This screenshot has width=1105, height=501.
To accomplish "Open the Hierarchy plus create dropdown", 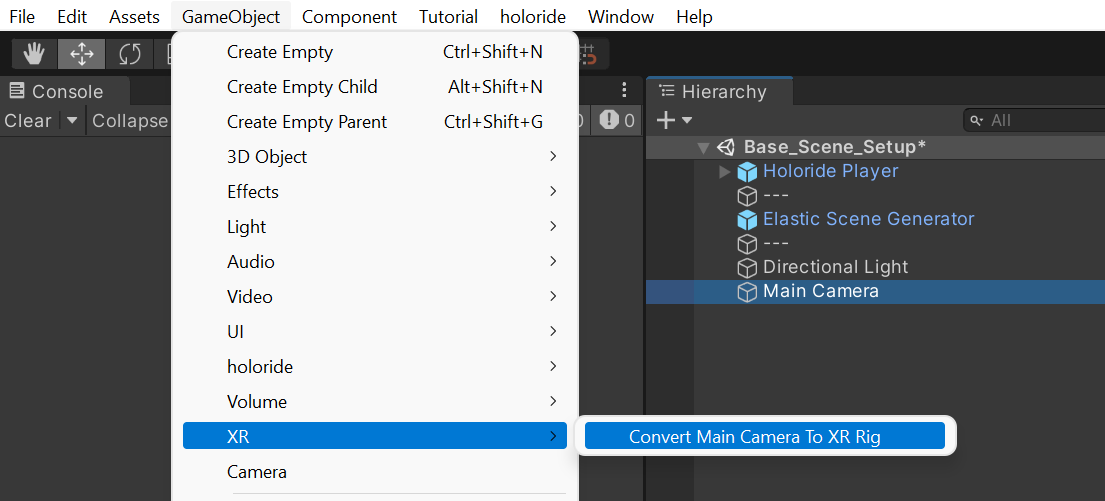I will 674,121.
